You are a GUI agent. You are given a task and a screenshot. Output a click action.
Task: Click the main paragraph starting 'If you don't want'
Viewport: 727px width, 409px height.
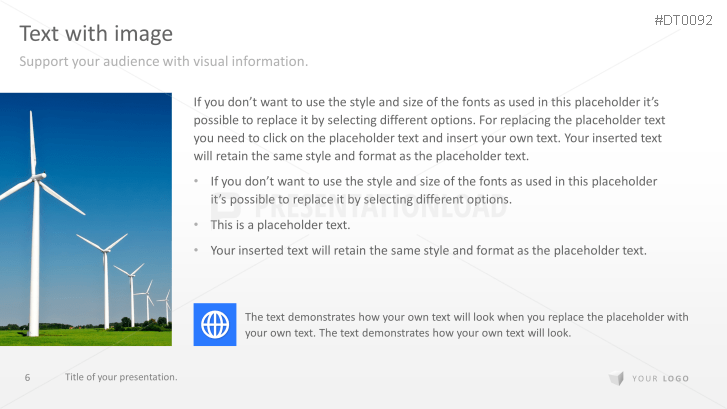point(428,129)
